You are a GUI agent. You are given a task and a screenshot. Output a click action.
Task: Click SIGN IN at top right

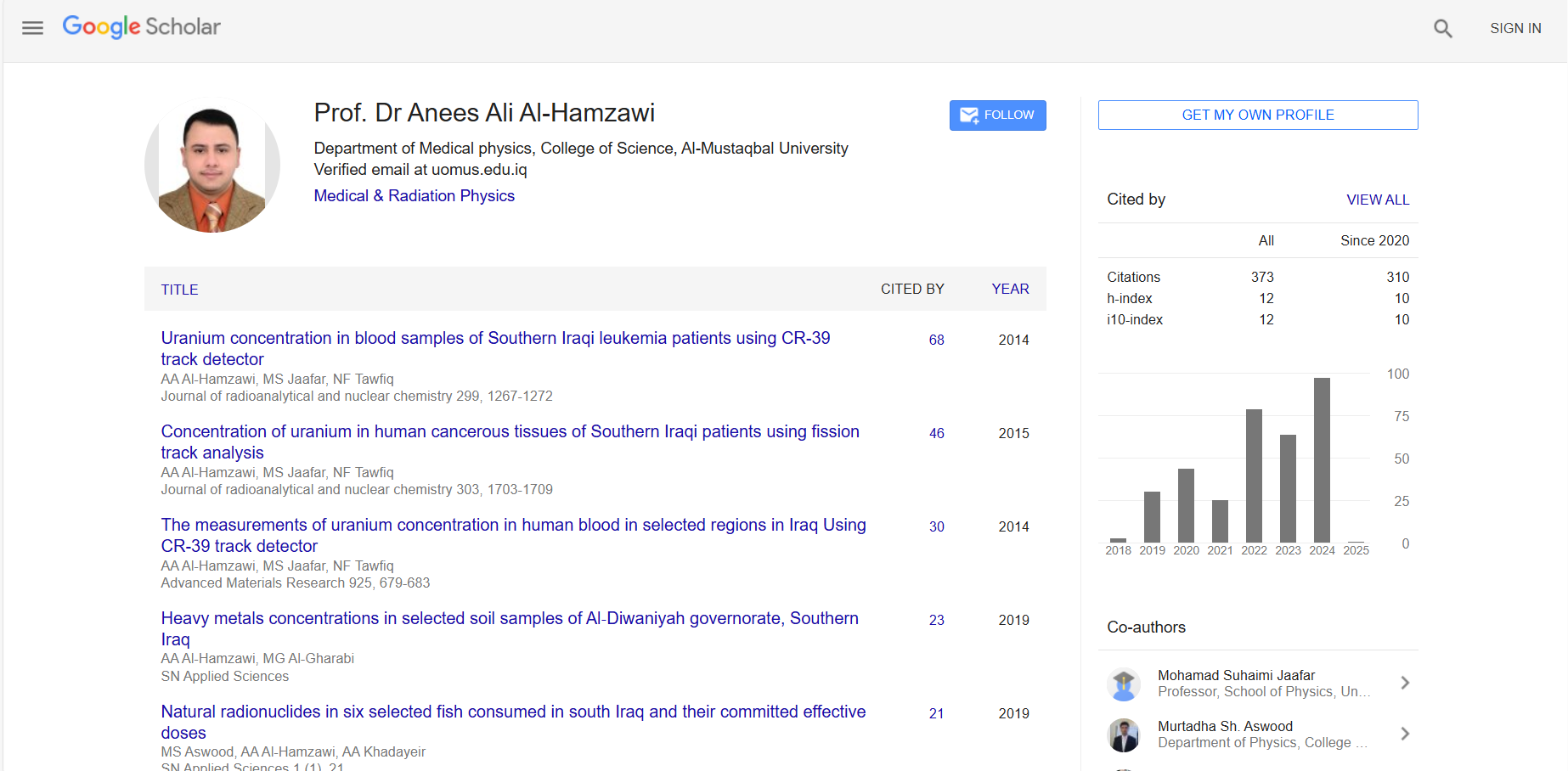click(x=1514, y=28)
